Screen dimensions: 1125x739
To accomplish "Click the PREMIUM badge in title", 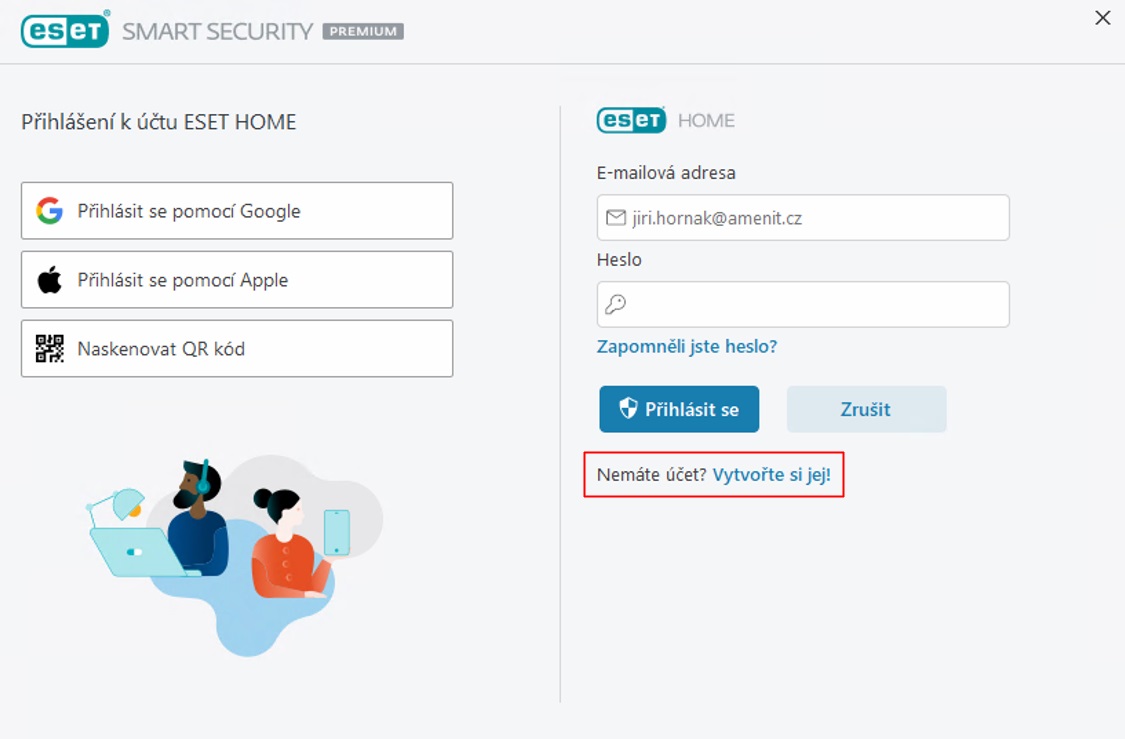I will tap(363, 31).
